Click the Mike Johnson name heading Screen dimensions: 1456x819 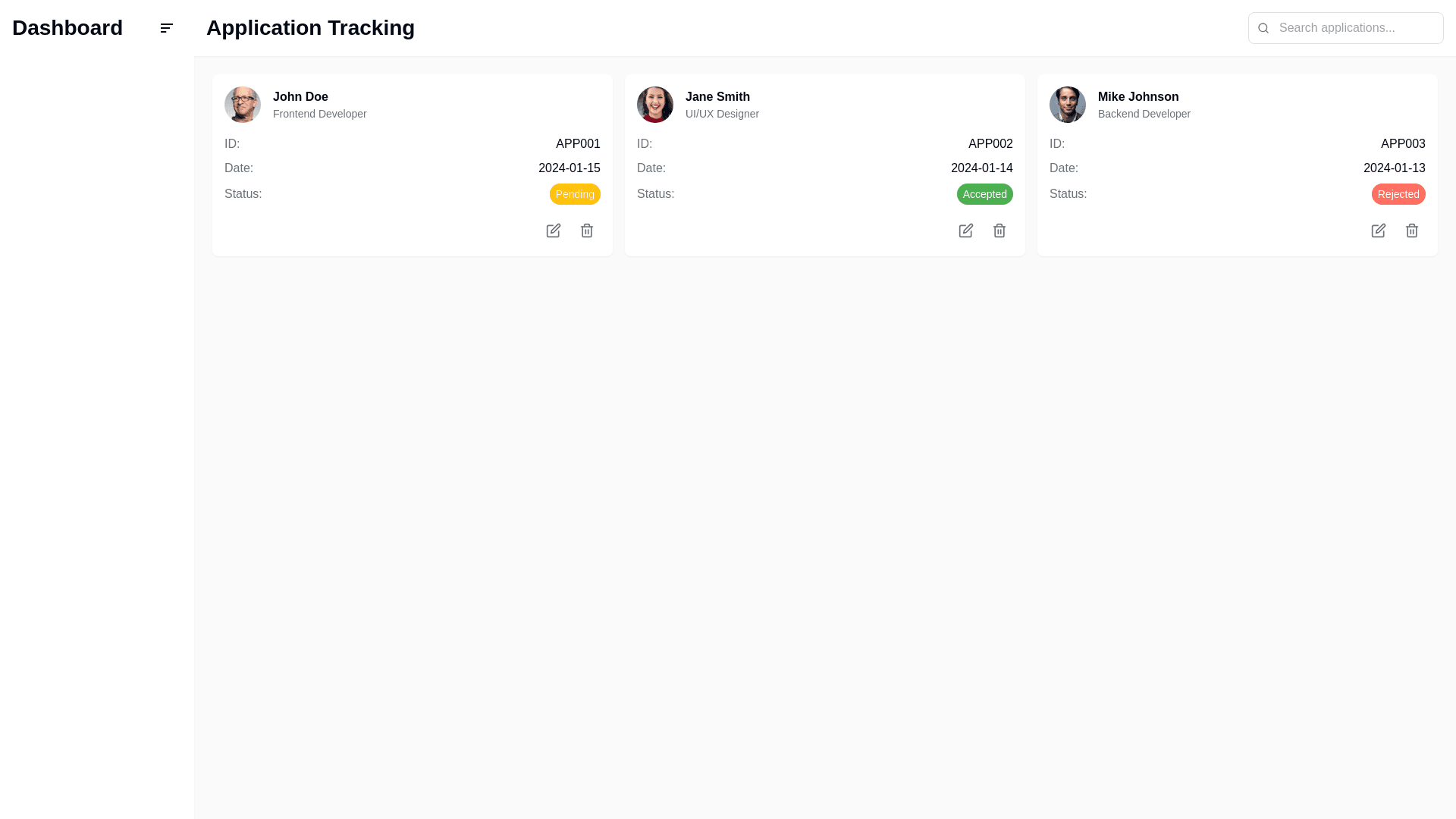(1137, 97)
